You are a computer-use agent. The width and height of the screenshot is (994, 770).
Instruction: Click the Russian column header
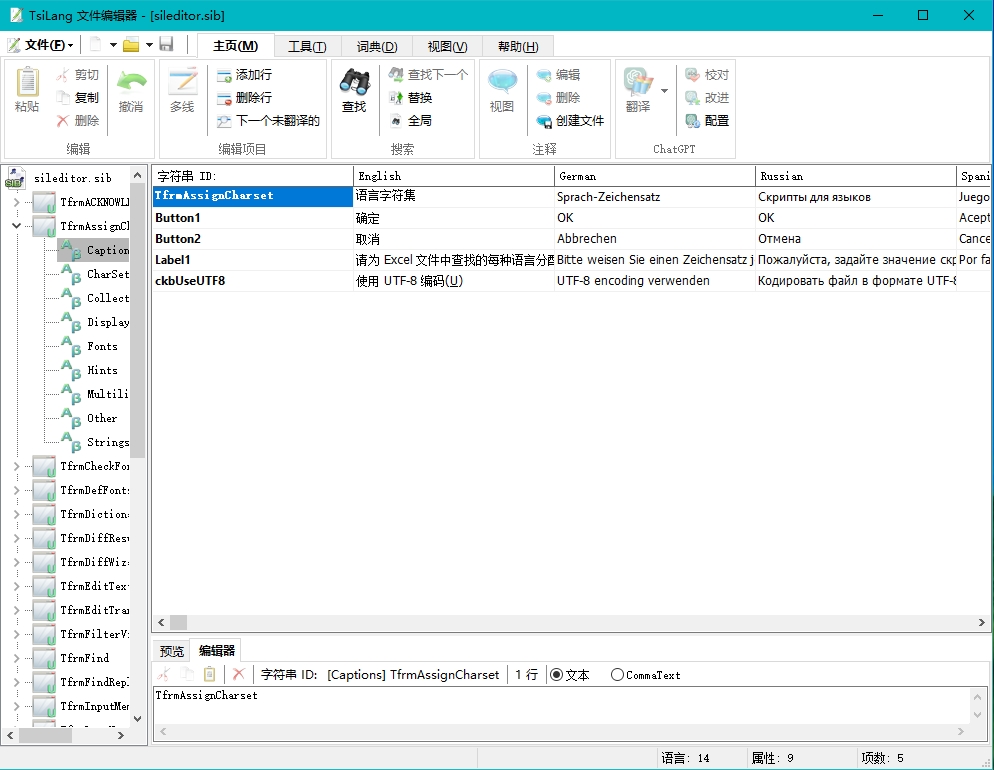tap(855, 176)
